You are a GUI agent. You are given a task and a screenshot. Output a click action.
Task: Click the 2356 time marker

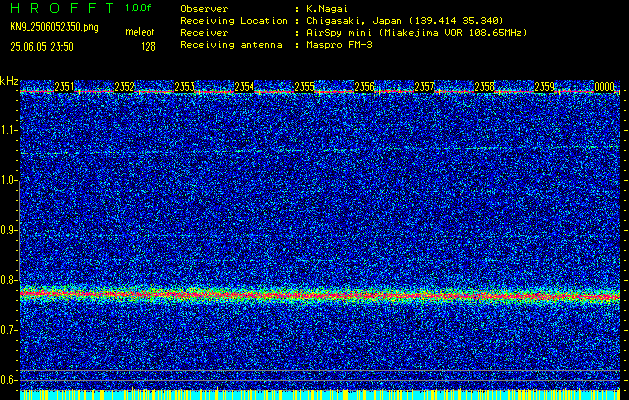[x=364, y=87]
